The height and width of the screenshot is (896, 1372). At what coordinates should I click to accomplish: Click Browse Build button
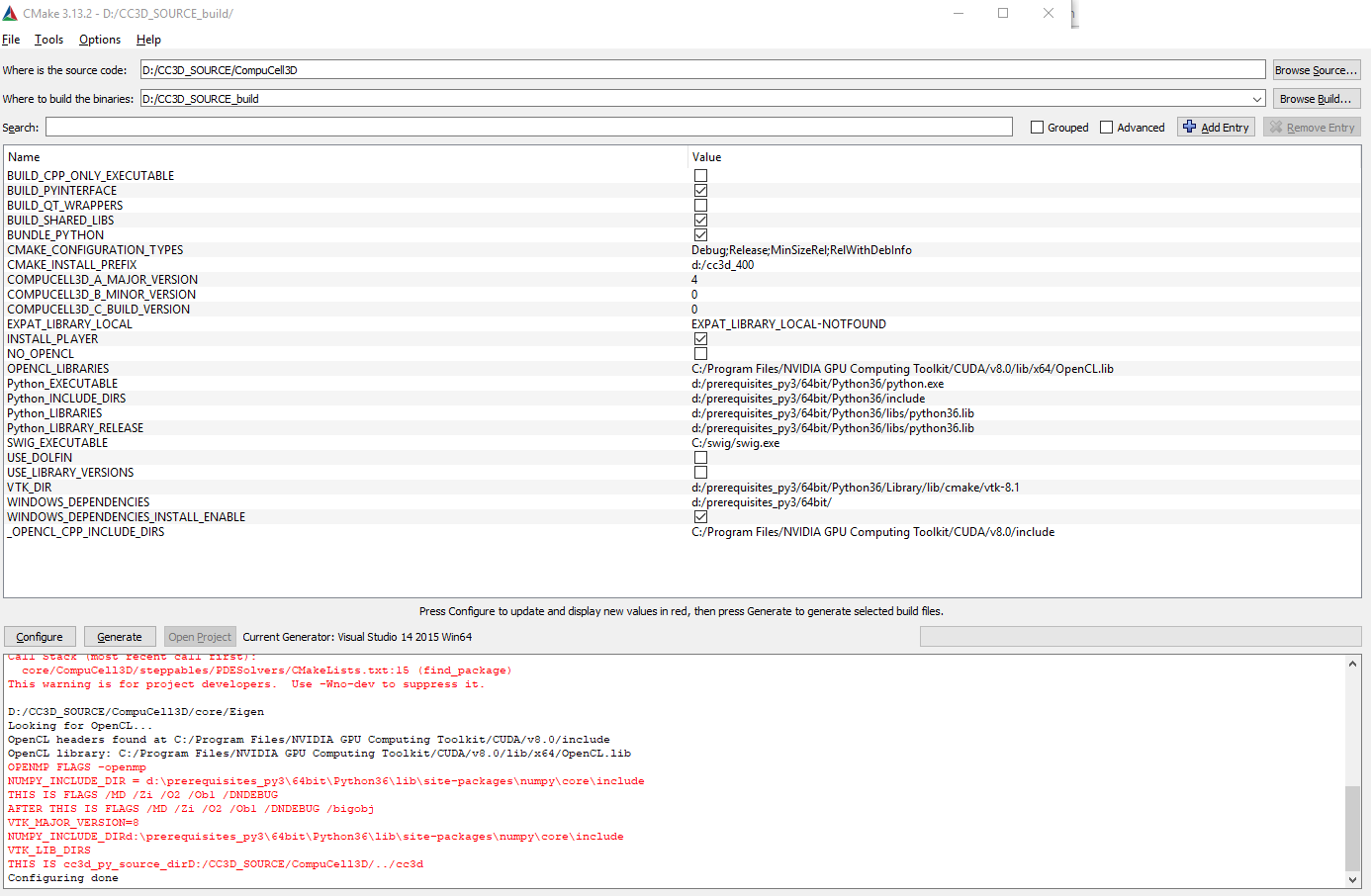[1316, 99]
